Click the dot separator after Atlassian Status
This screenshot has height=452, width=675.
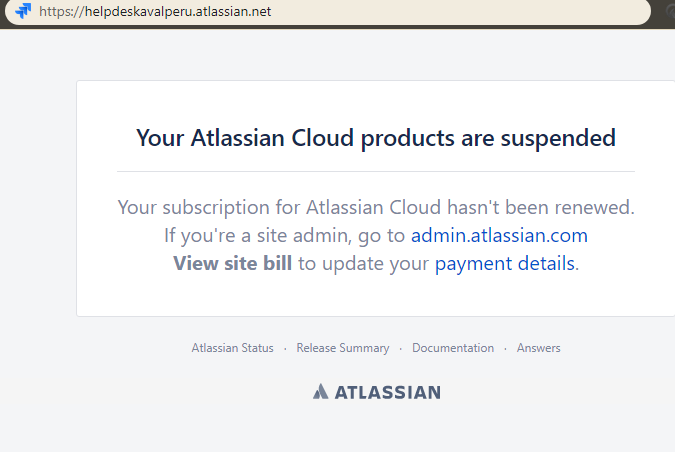pyautogui.click(x=285, y=349)
